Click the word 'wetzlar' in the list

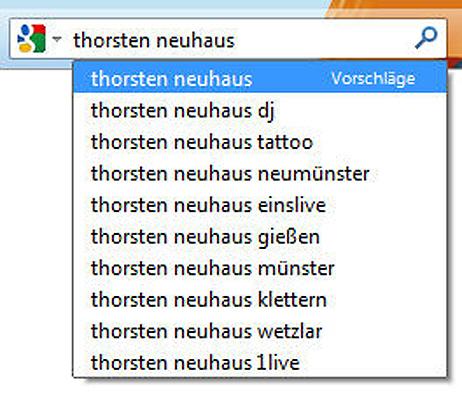(290, 331)
